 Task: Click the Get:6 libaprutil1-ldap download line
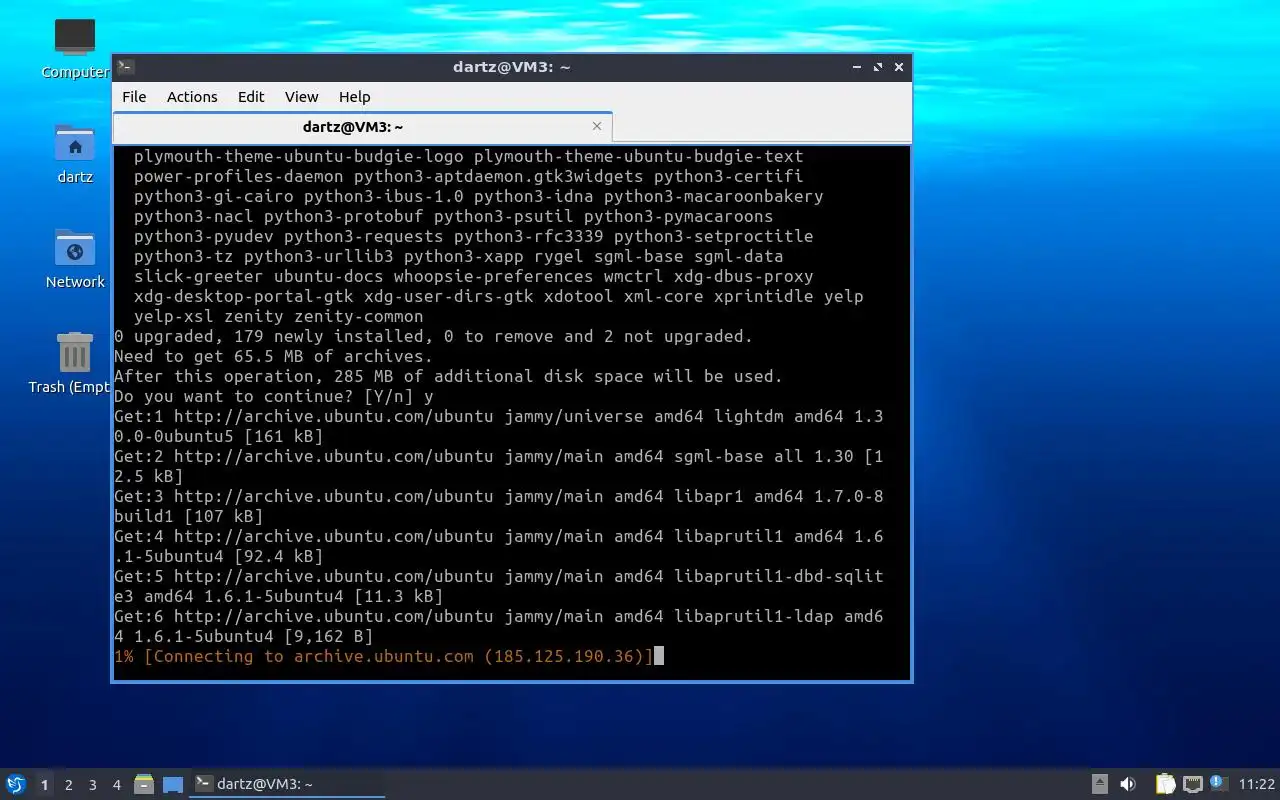pyautogui.click(x=499, y=626)
